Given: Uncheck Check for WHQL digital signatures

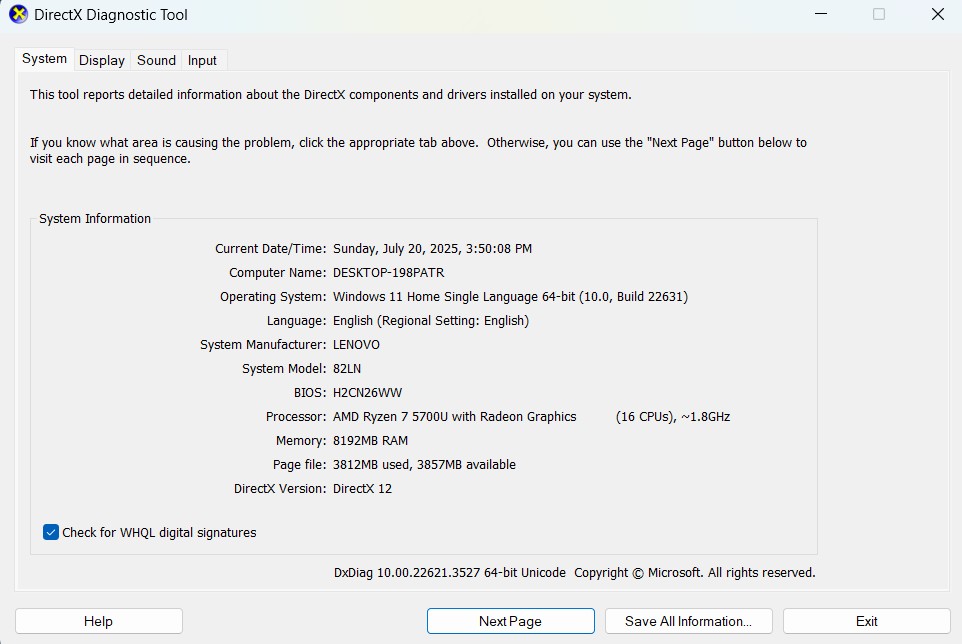Looking at the screenshot, I should 50,532.
